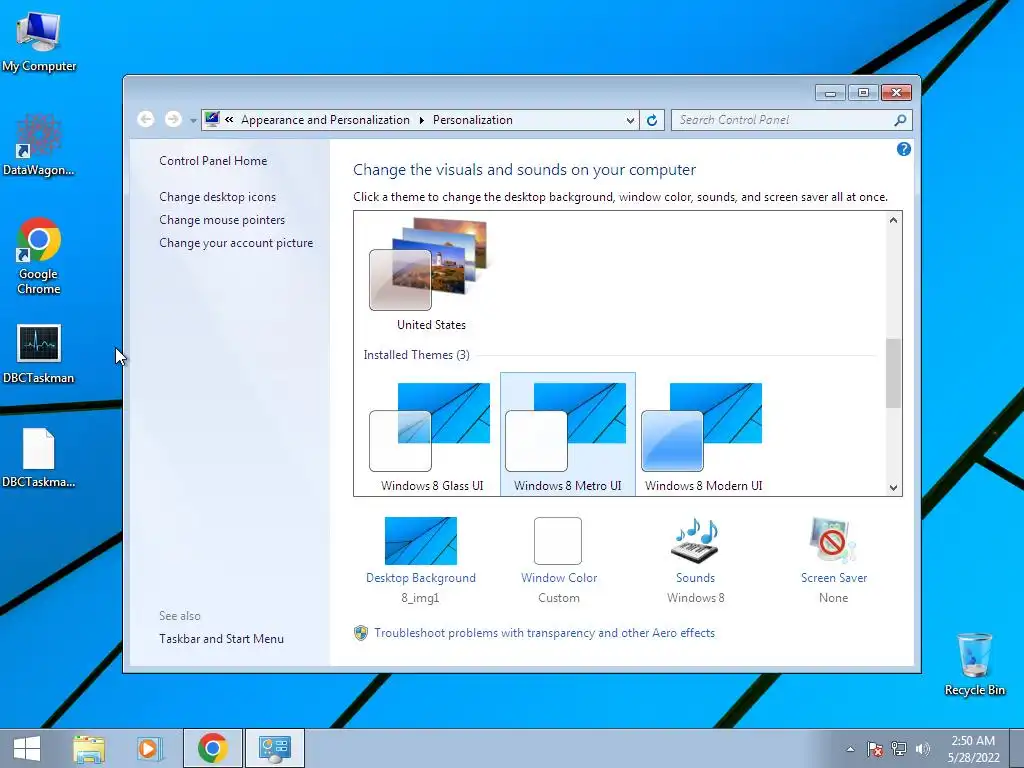
Task: Open Window Color settings
Action: coord(558,560)
